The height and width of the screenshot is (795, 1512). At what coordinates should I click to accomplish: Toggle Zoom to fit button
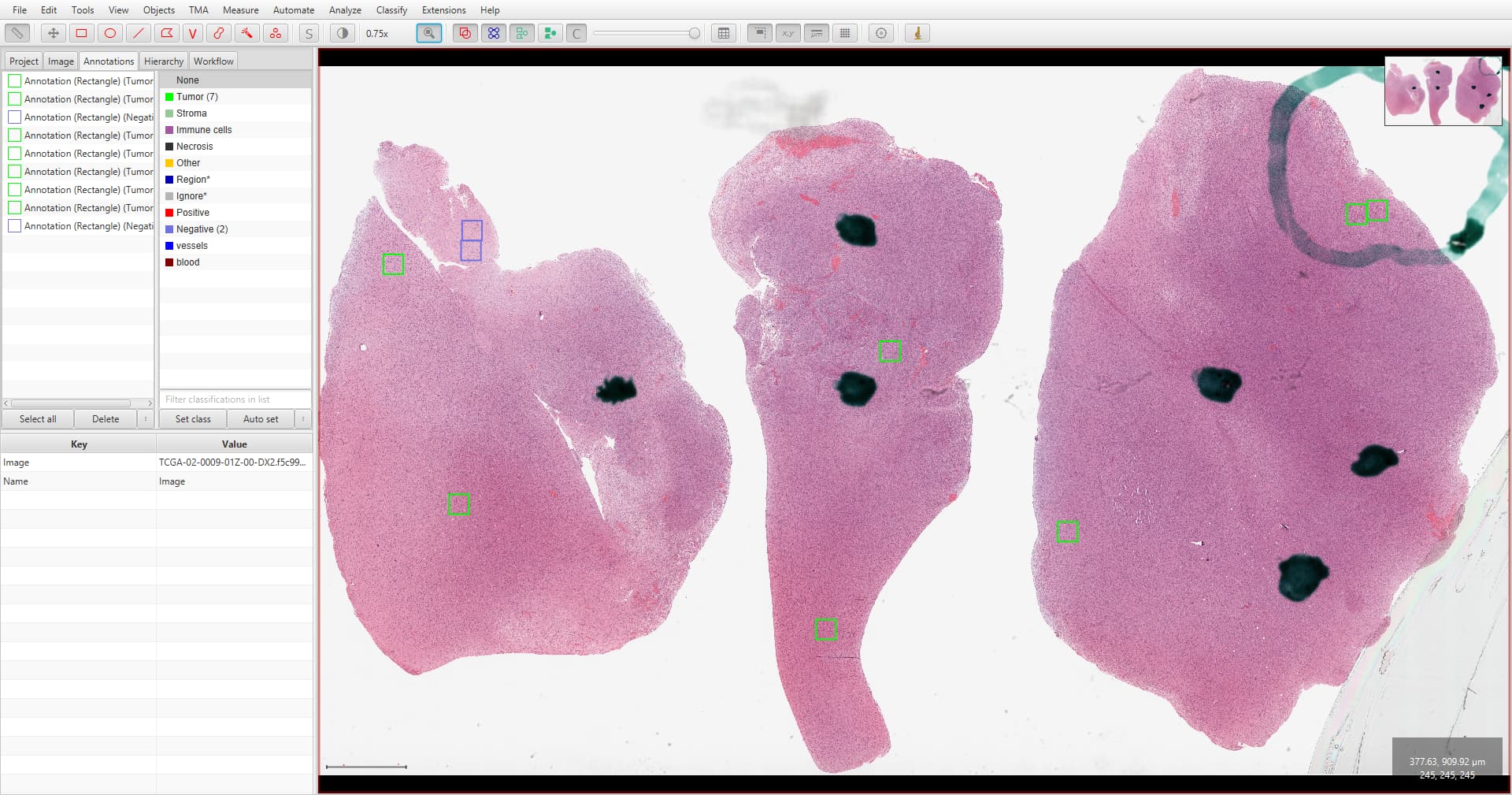429,33
